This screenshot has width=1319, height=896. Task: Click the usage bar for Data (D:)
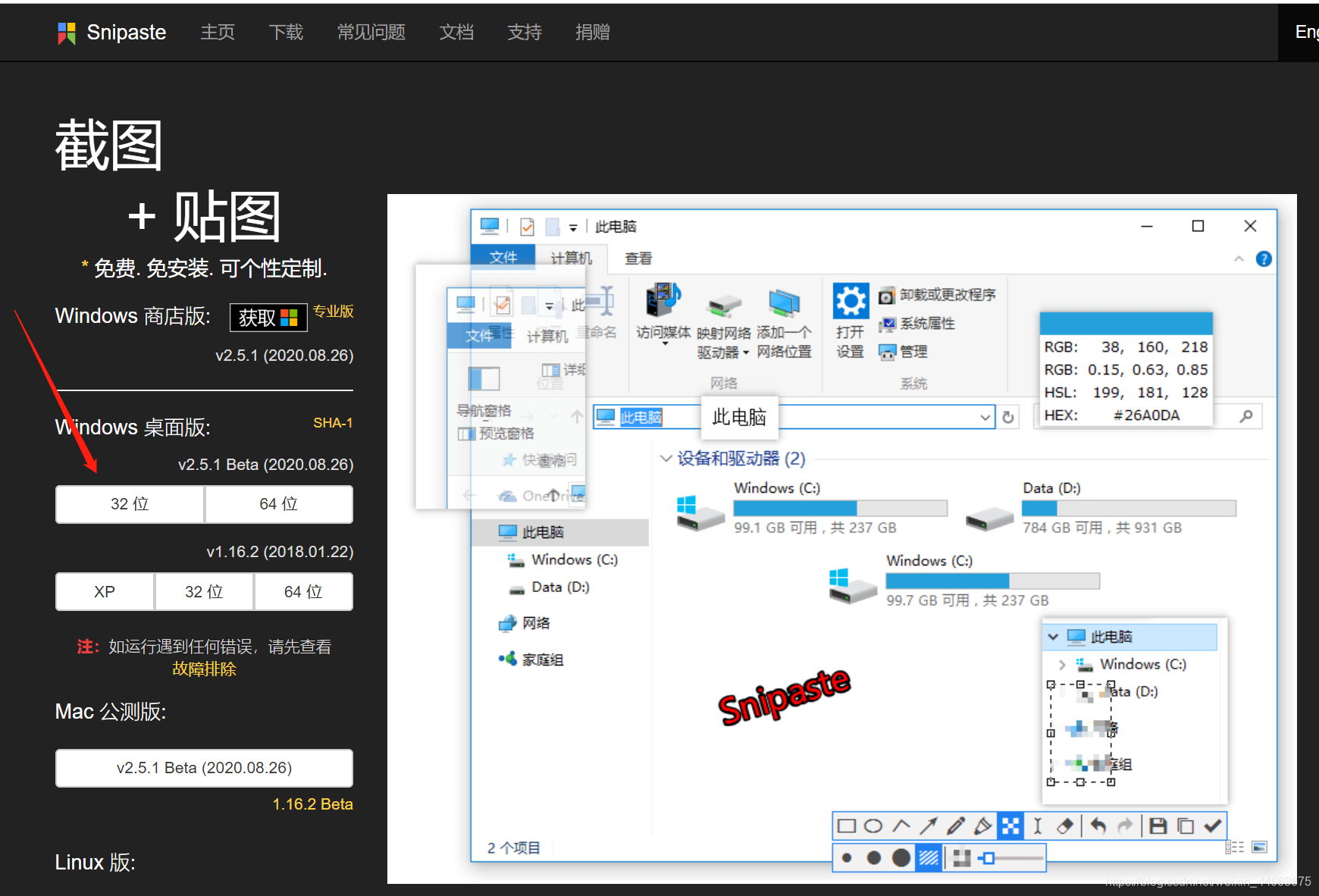tap(1129, 508)
